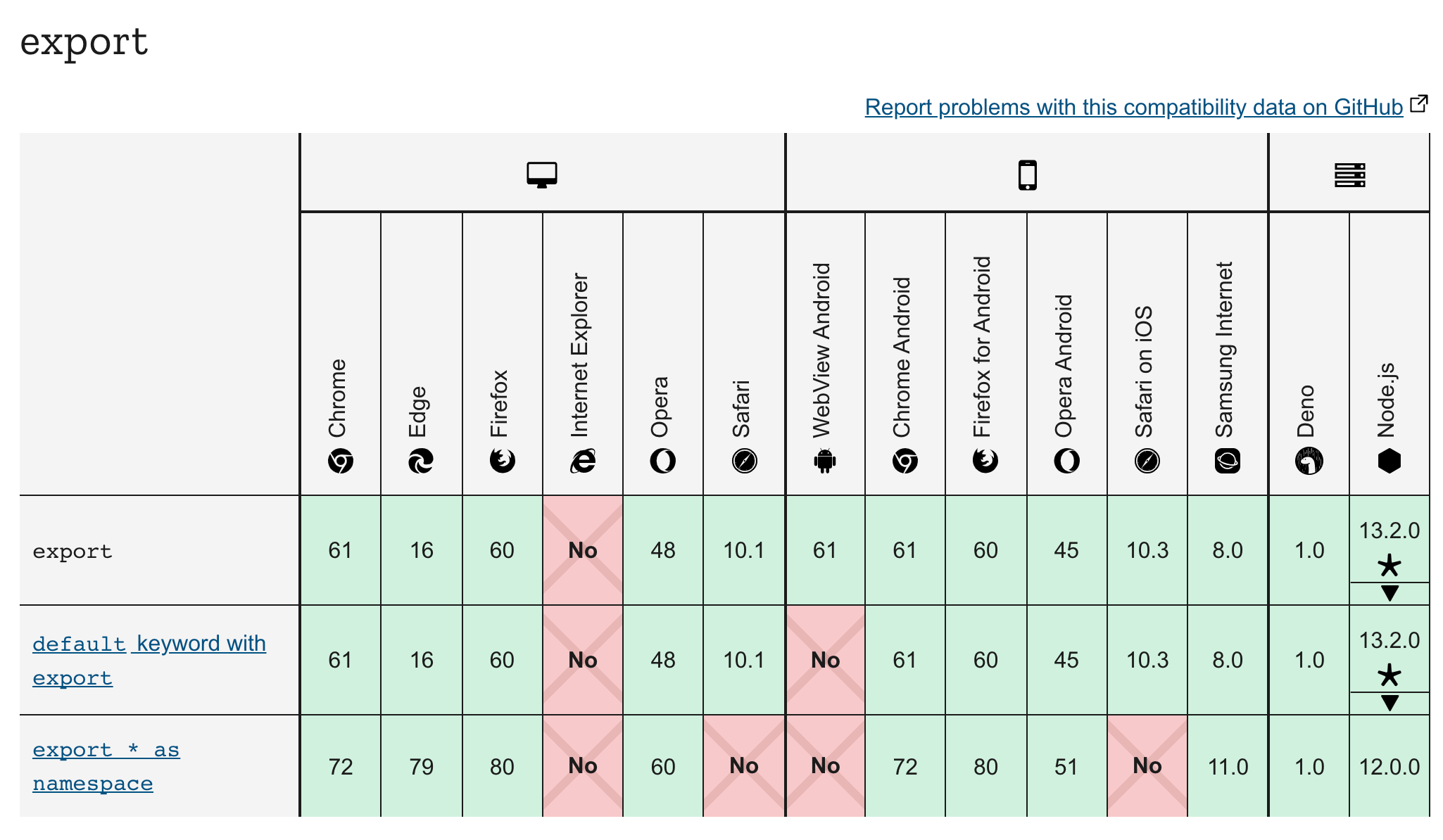Viewport: 1443px width, 840px height.
Task: Expand Node.js notes for default keyword row
Action: (x=1390, y=703)
